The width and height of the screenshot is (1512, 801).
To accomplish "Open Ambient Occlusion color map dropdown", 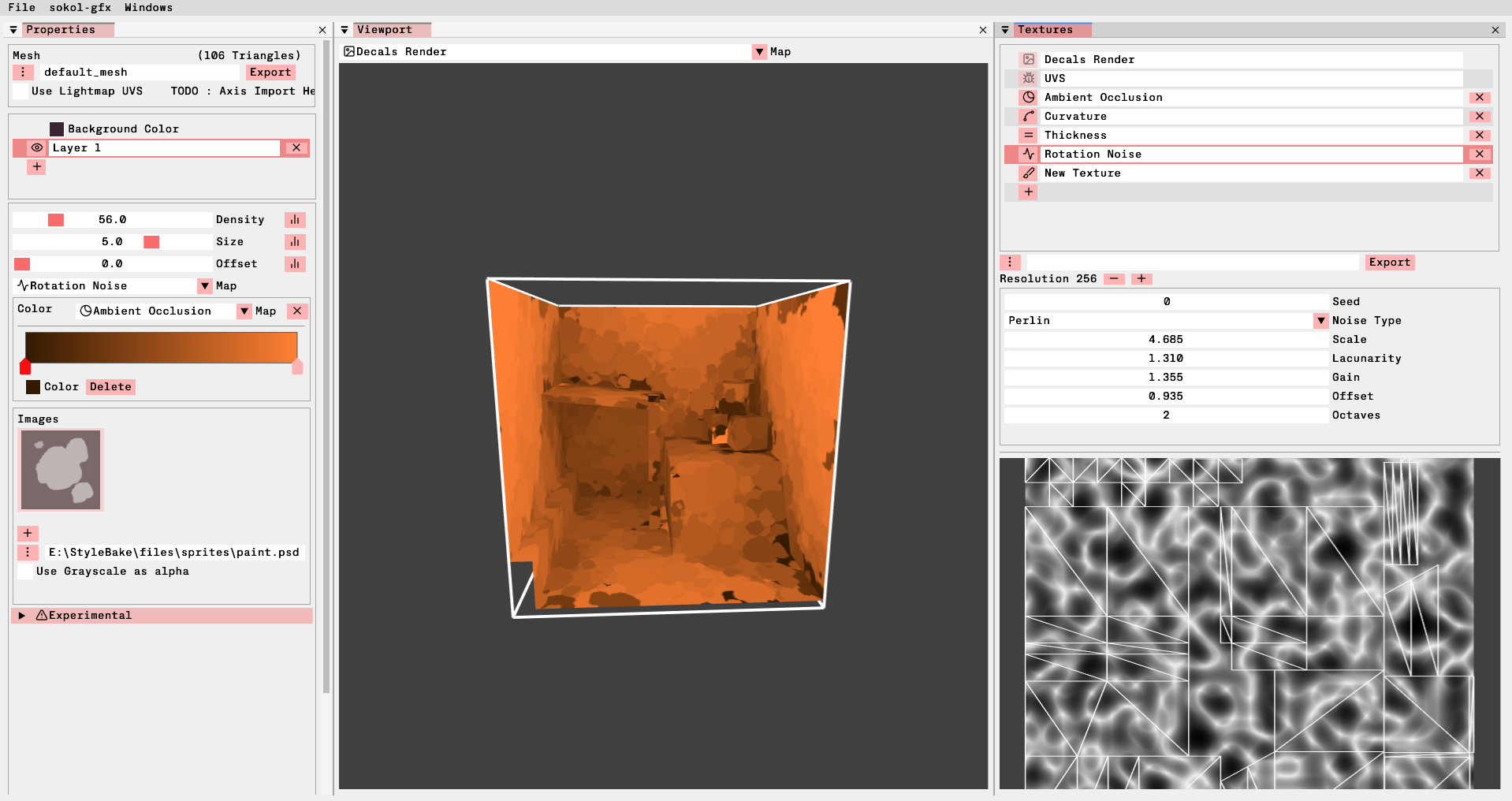I will coord(244,311).
